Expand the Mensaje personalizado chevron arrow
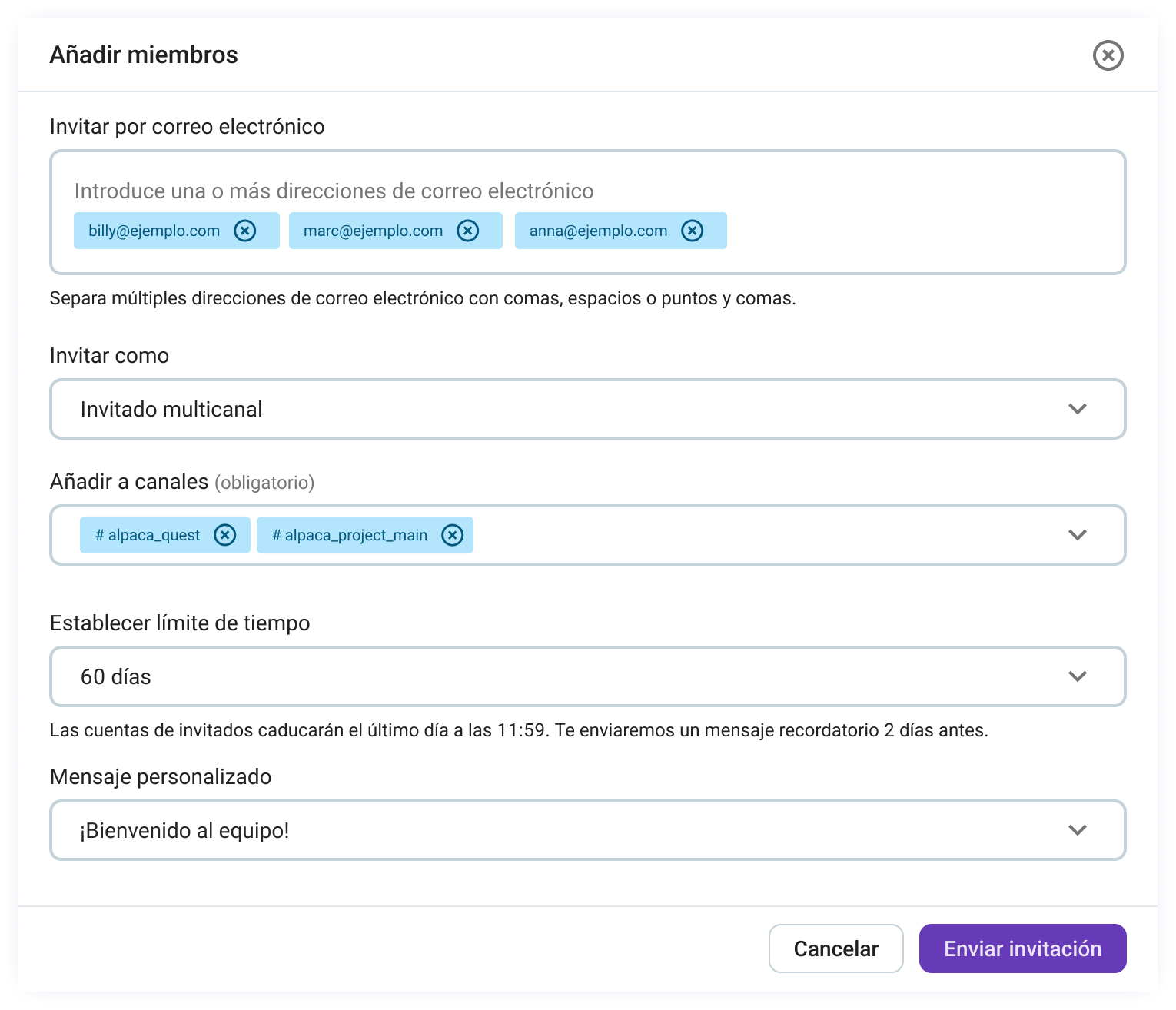 pyautogui.click(x=1078, y=830)
